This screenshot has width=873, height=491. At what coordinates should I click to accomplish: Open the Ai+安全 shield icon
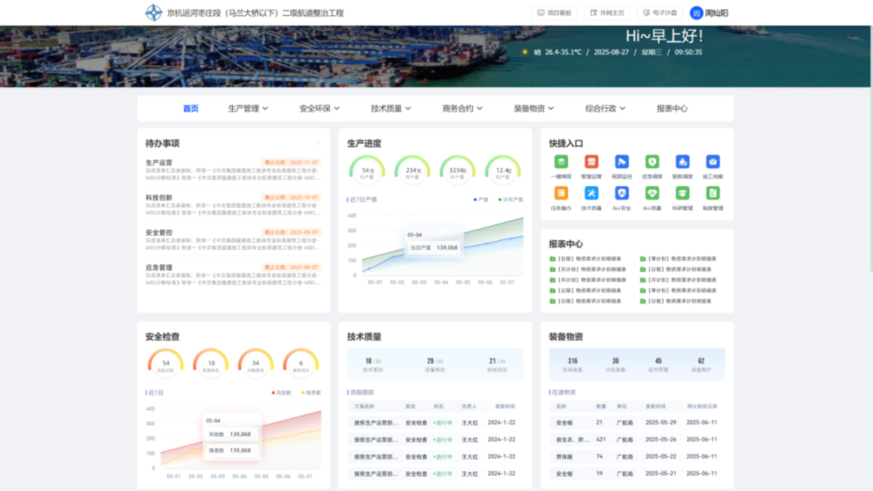click(621, 193)
